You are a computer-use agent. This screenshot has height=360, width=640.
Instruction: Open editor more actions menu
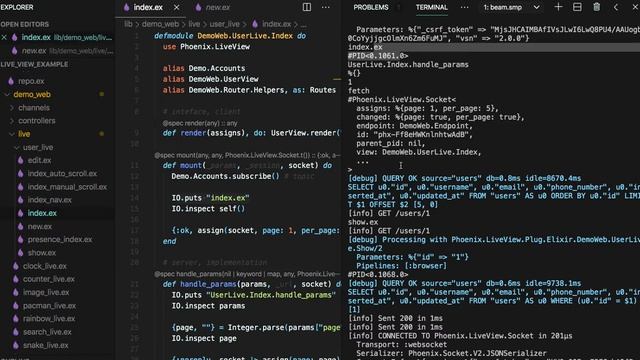point(326,7)
